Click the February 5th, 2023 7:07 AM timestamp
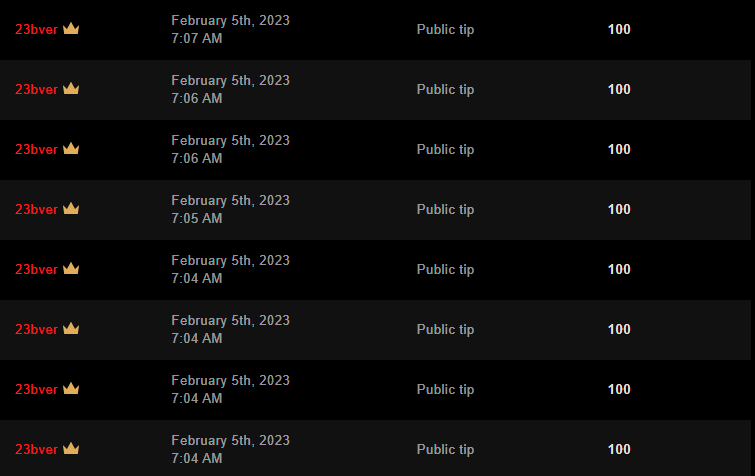The height and width of the screenshot is (476, 755). point(230,29)
